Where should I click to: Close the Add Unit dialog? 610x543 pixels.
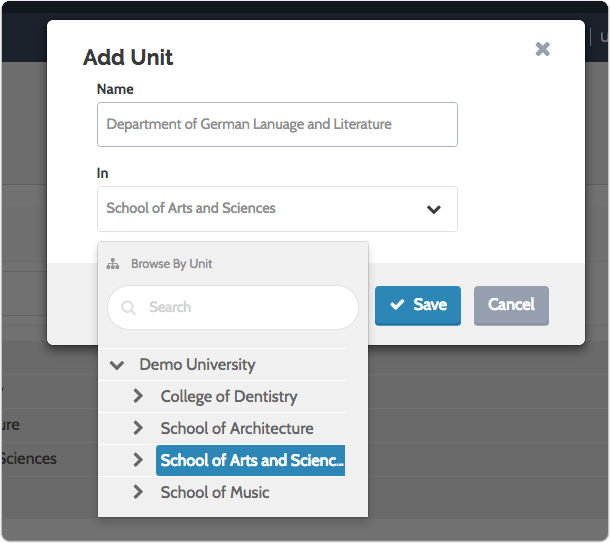tap(542, 49)
